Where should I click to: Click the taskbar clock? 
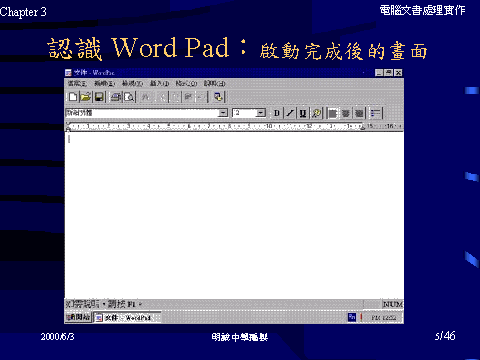[x=384, y=318]
